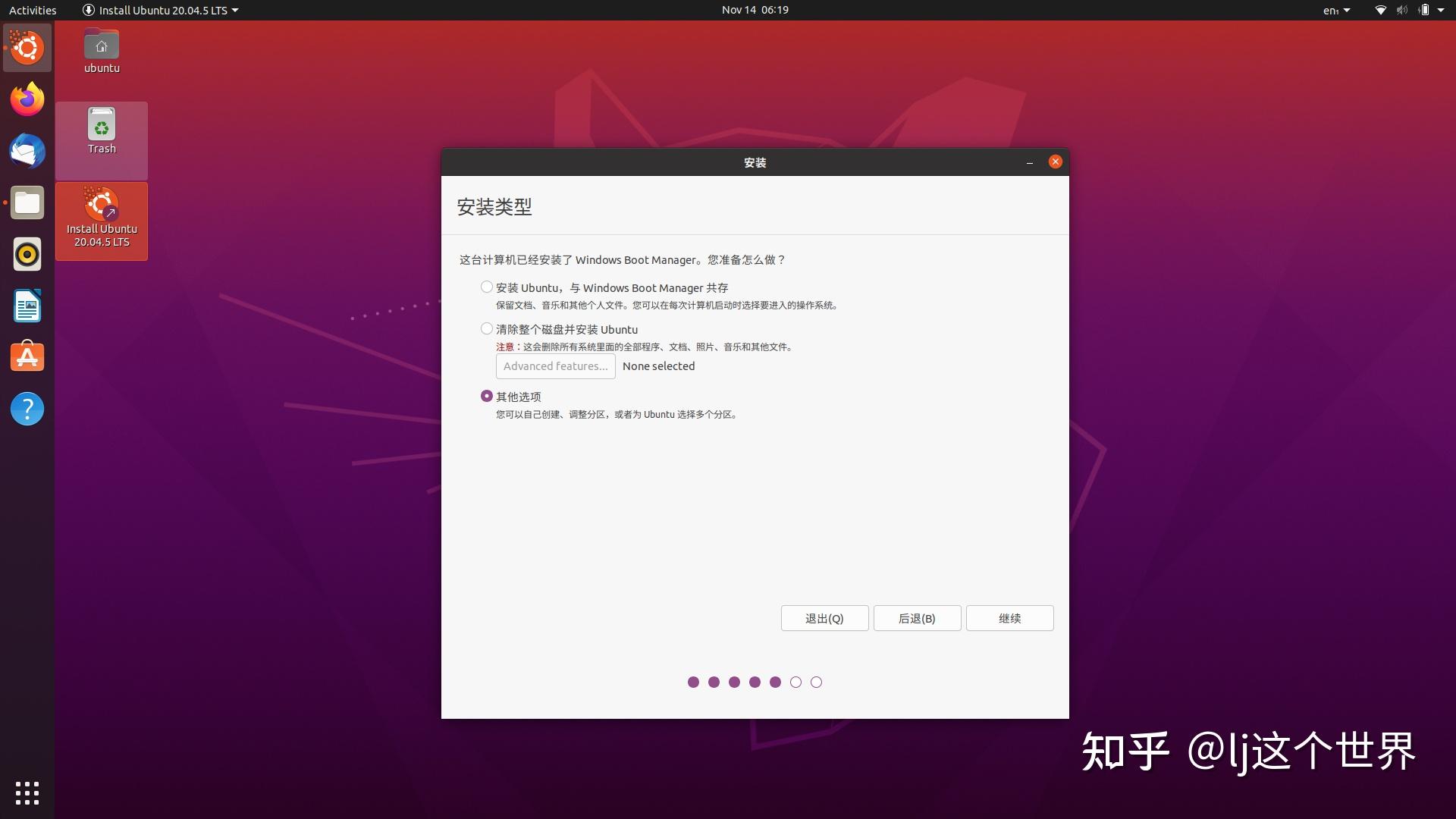Image resolution: width=1456 pixels, height=819 pixels.
Task: Launch Thunderbird mail client
Action: pos(27,151)
